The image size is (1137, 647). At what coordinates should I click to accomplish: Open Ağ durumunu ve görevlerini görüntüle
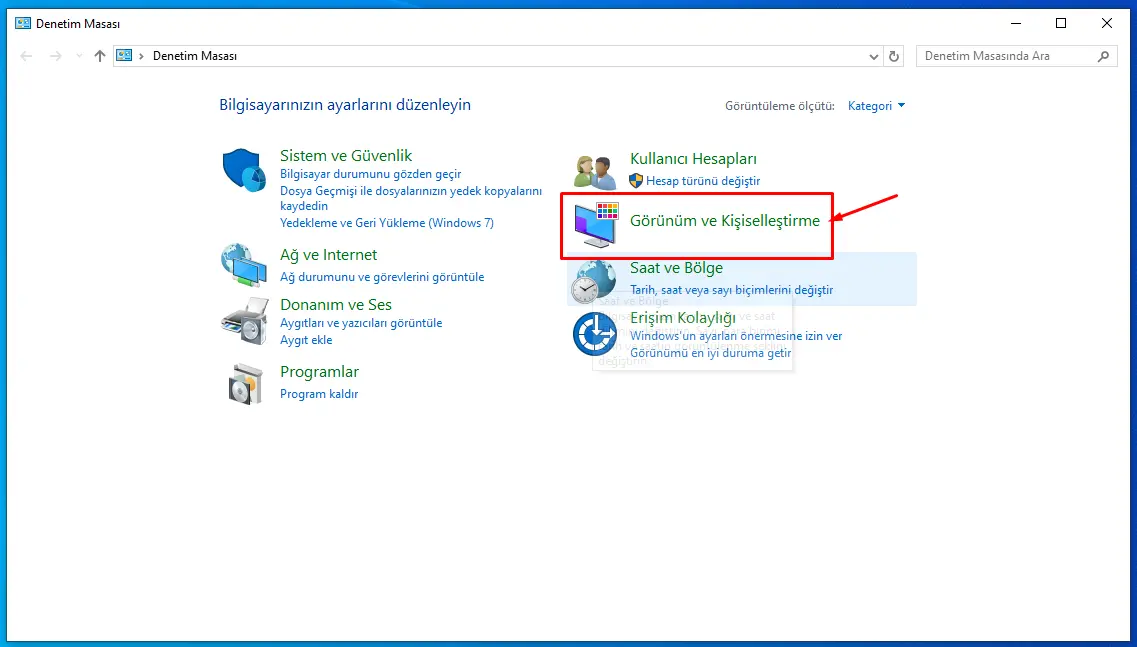coord(382,277)
